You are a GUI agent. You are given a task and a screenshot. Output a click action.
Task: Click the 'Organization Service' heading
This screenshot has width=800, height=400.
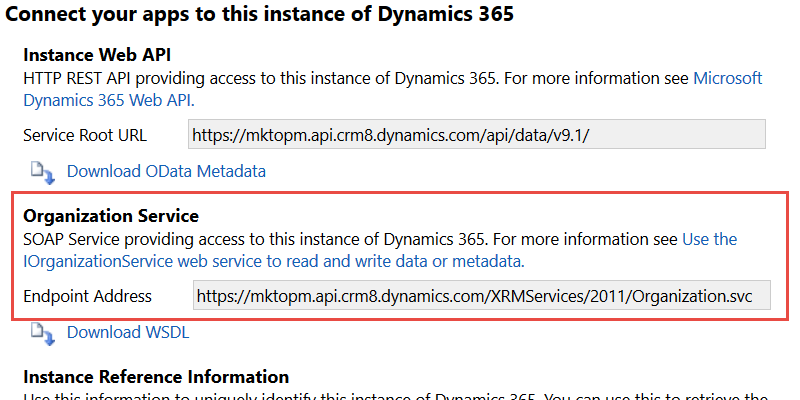coord(111,216)
